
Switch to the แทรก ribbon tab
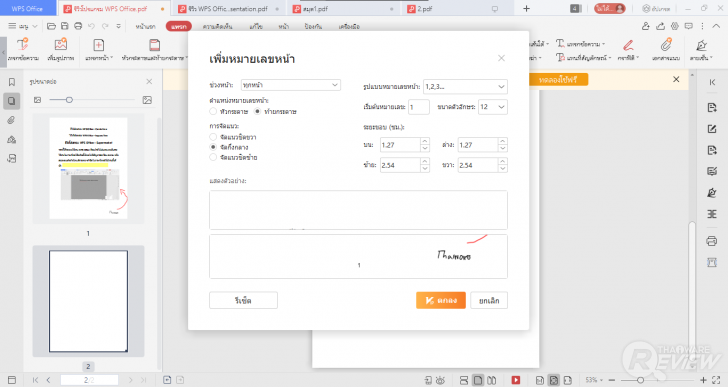pyautogui.click(x=179, y=26)
